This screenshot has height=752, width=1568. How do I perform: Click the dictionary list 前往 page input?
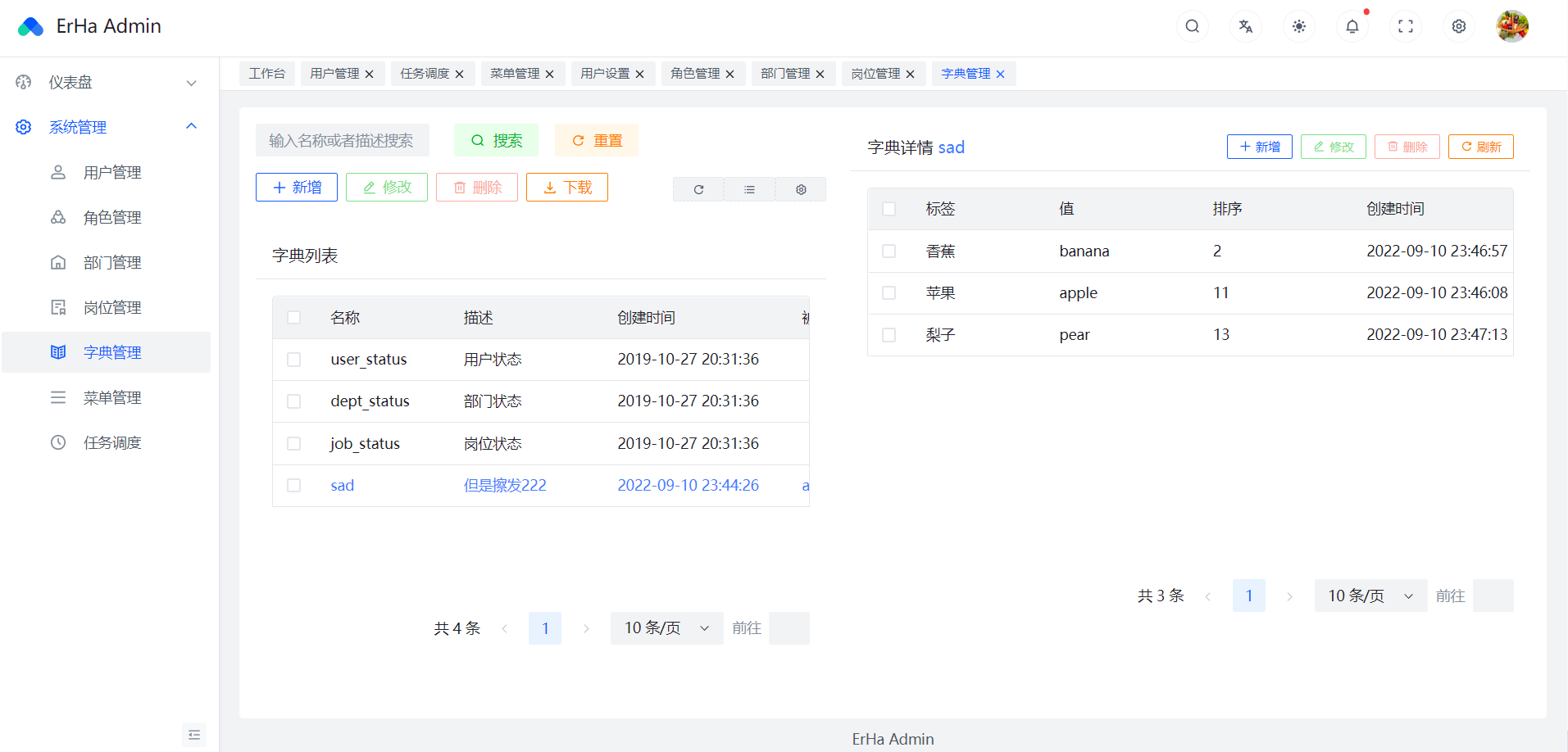tap(789, 628)
